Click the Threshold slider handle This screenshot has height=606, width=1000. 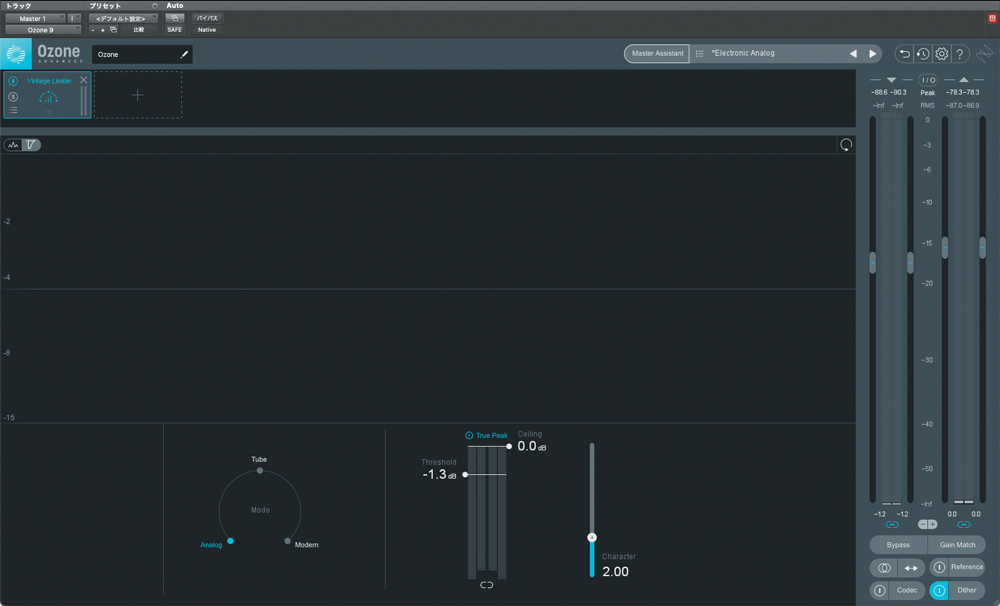[465, 475]
